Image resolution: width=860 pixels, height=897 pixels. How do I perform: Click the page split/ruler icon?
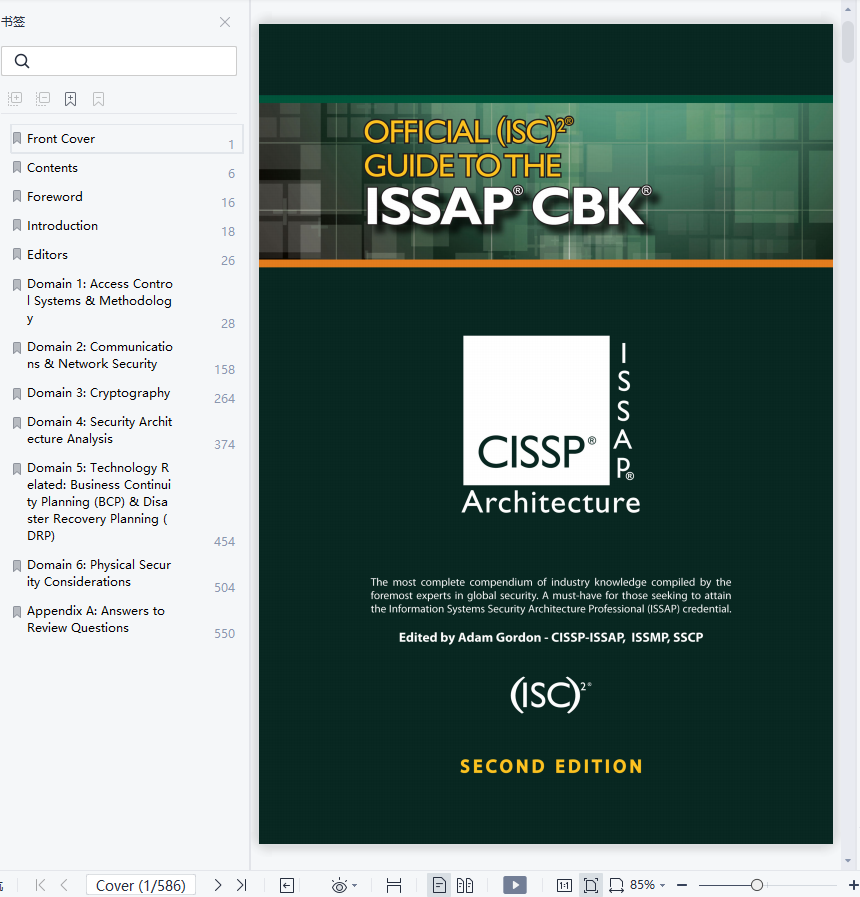coord(394,886)
